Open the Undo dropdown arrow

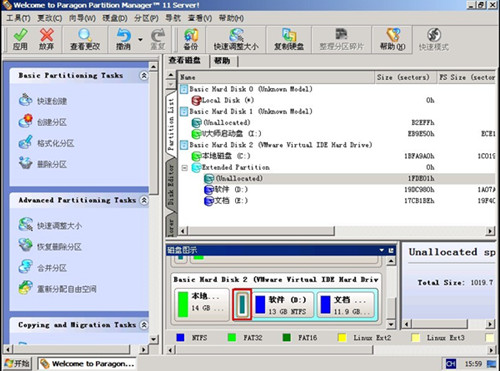[140, 40]
